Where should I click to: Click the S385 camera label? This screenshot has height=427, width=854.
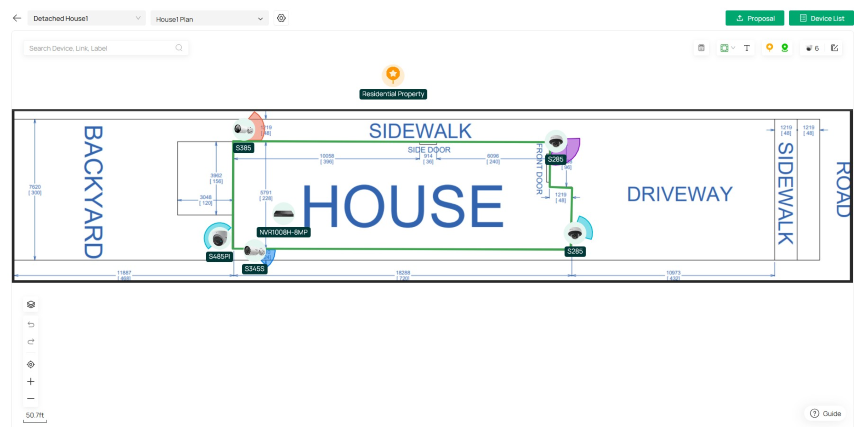[243, 148]
